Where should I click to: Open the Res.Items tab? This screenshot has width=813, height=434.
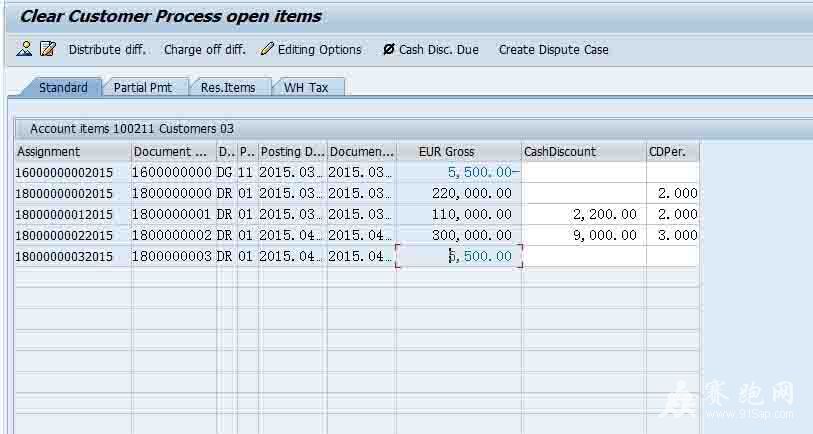[228, 88]
